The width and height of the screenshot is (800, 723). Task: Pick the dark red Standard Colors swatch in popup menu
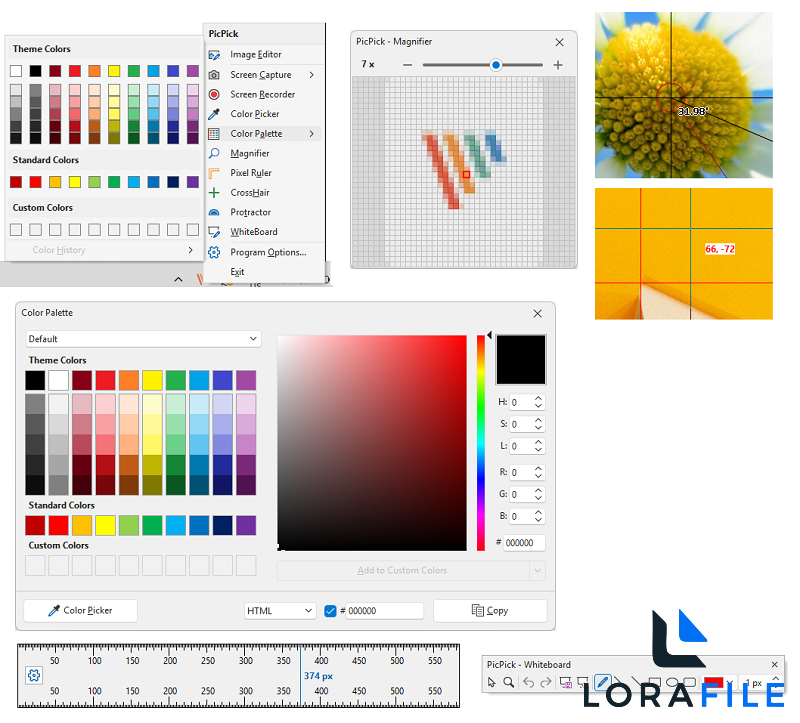pyautogui.click(x=16, y=182)
